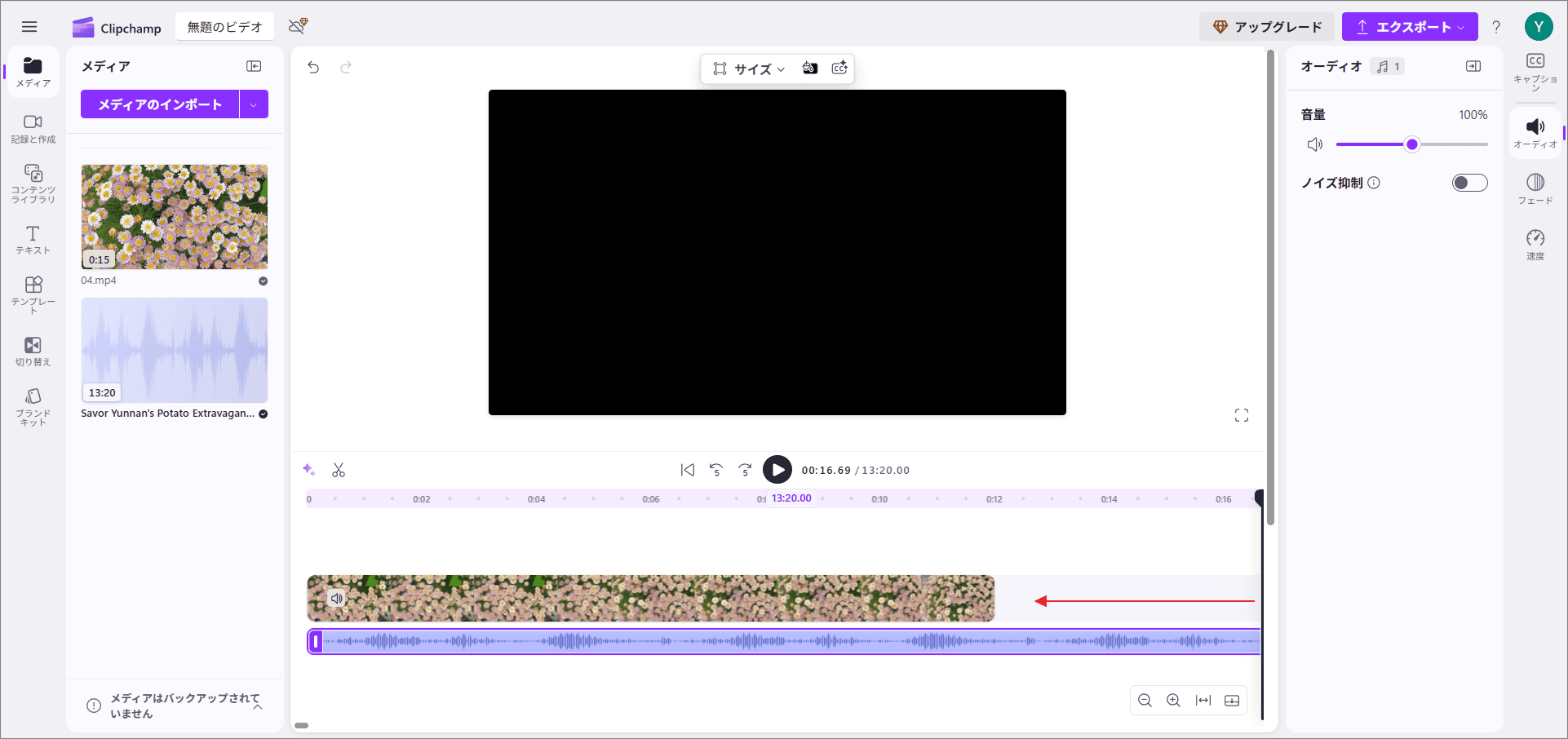Expand the backup warning notice chevron
Image resolution: width=1568 pixels, height=739 pixels.
(258, 706)
